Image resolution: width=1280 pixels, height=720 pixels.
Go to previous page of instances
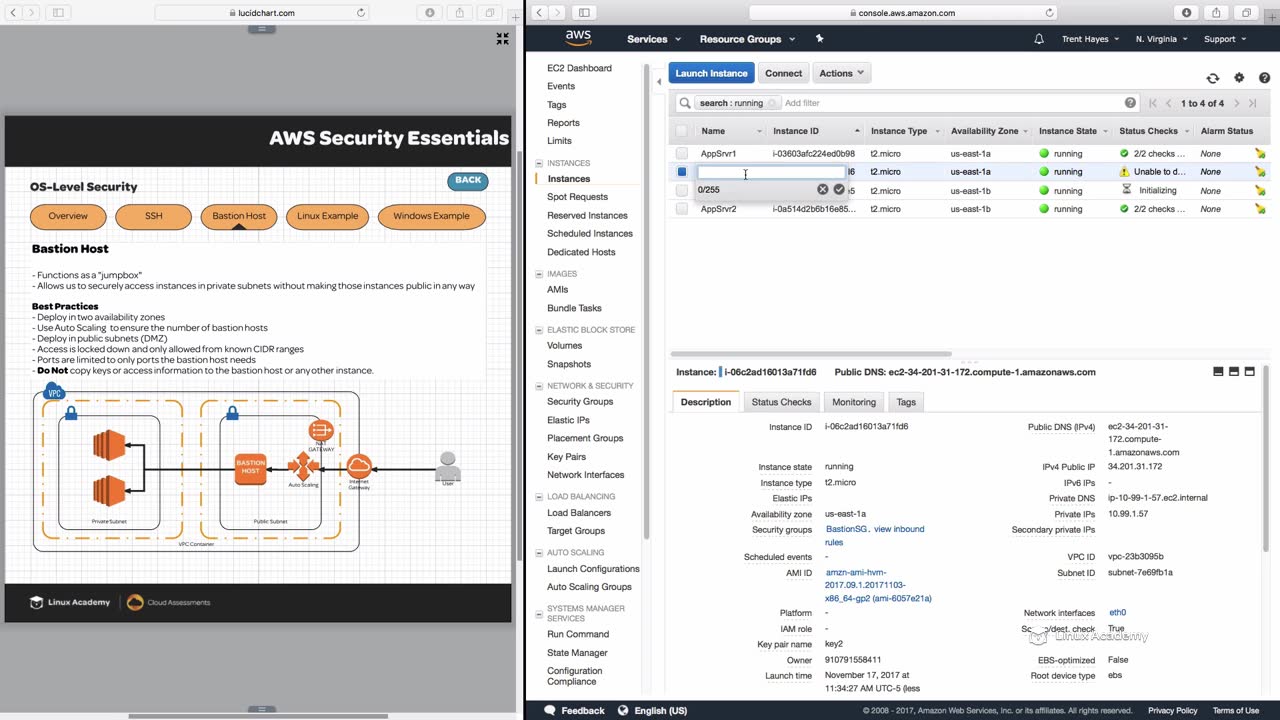pyautogui.click(x=1168, y=103)
